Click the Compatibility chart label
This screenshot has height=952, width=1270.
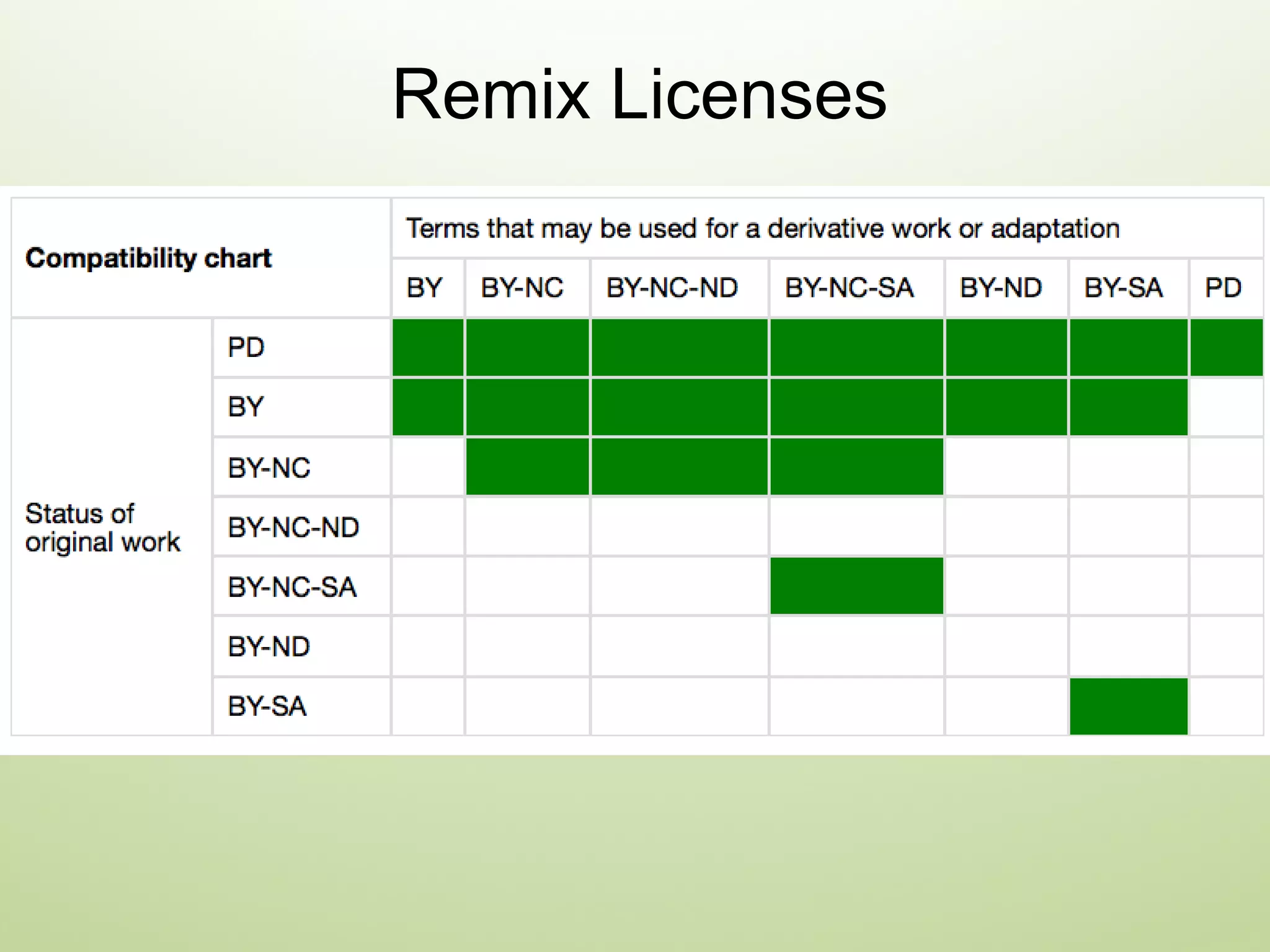pos(149,259)
